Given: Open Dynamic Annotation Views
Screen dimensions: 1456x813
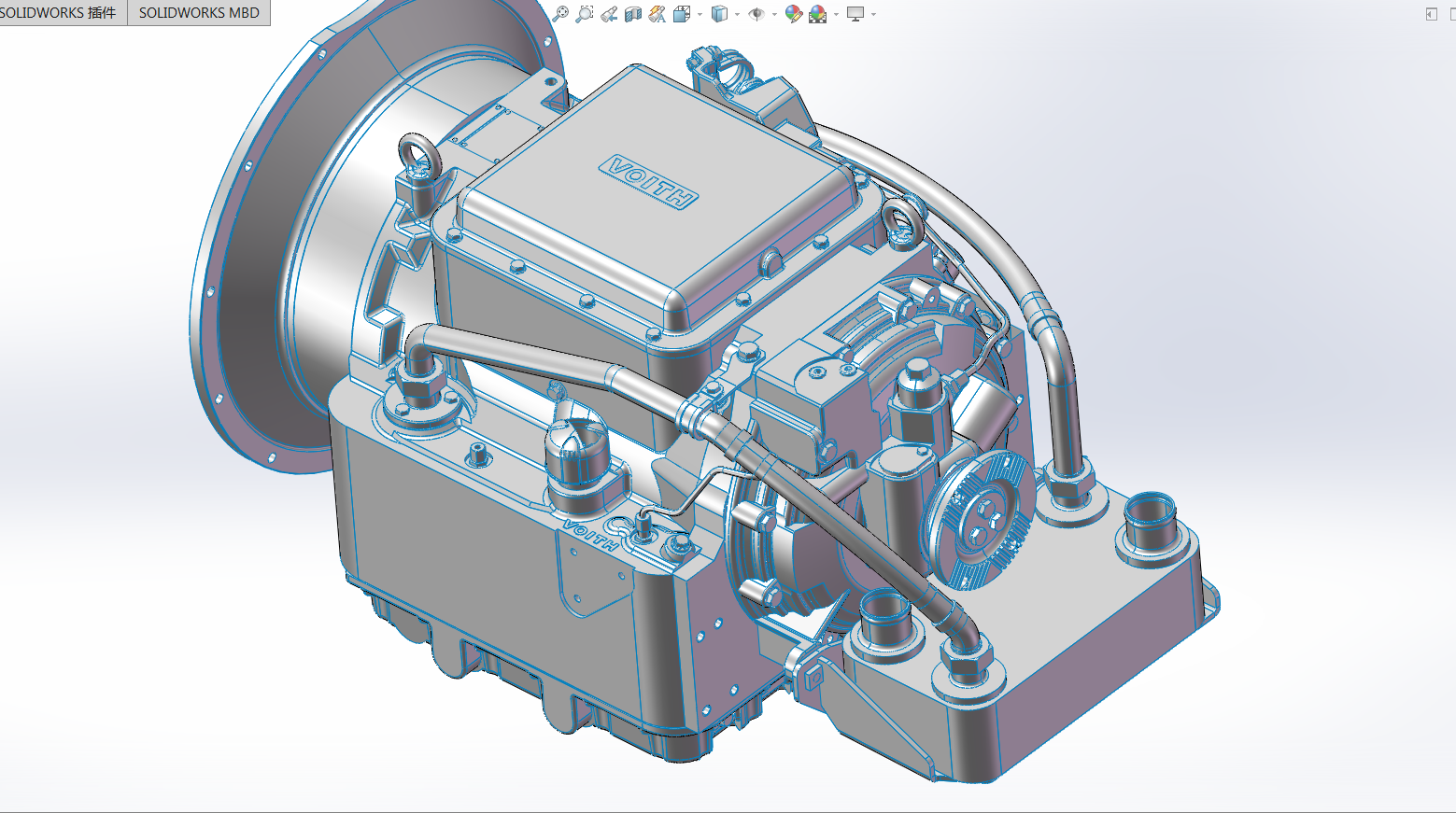Looking at the screenshot, I should coord(657,14).
